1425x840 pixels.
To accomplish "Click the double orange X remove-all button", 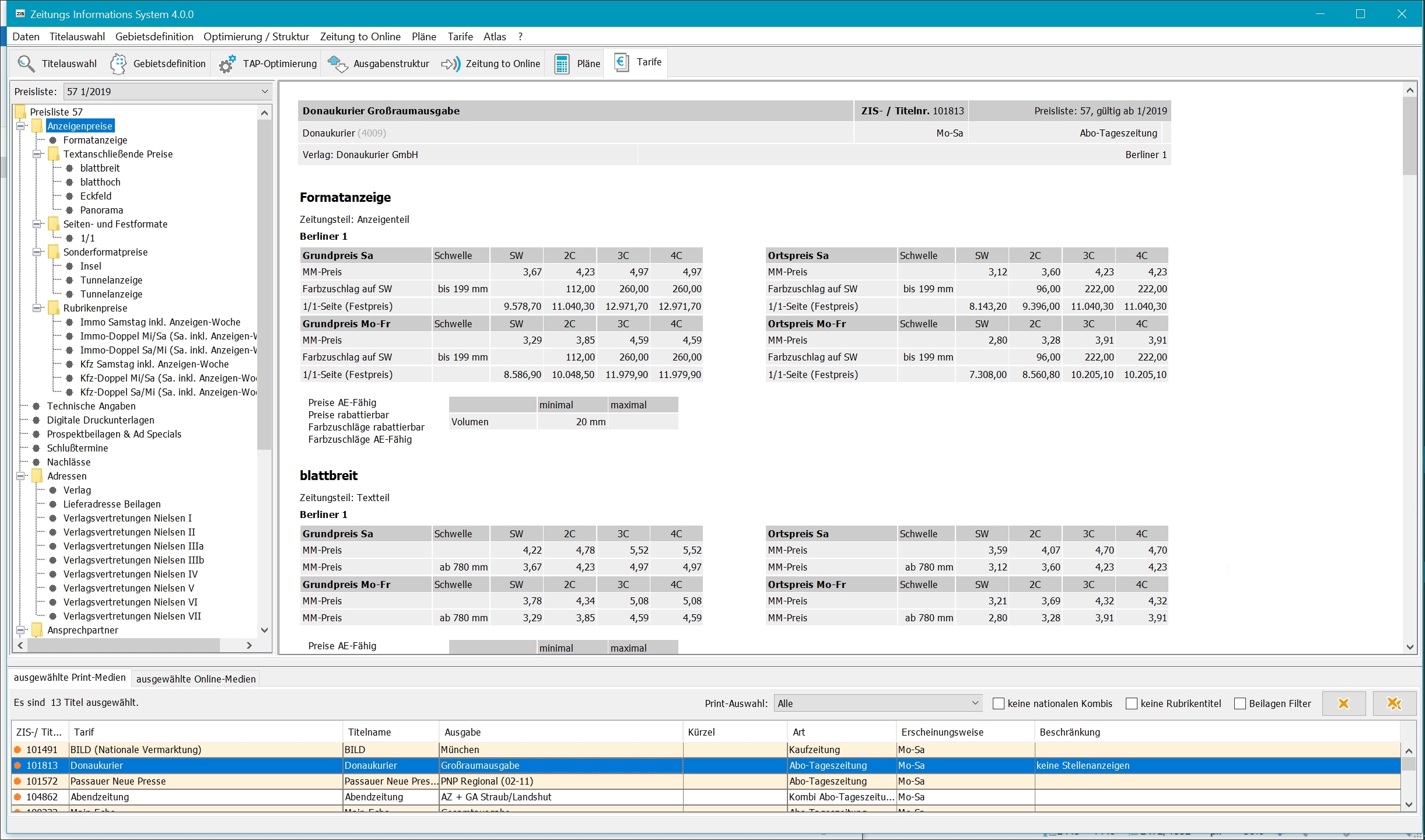I will click(x=1394, y=703).
